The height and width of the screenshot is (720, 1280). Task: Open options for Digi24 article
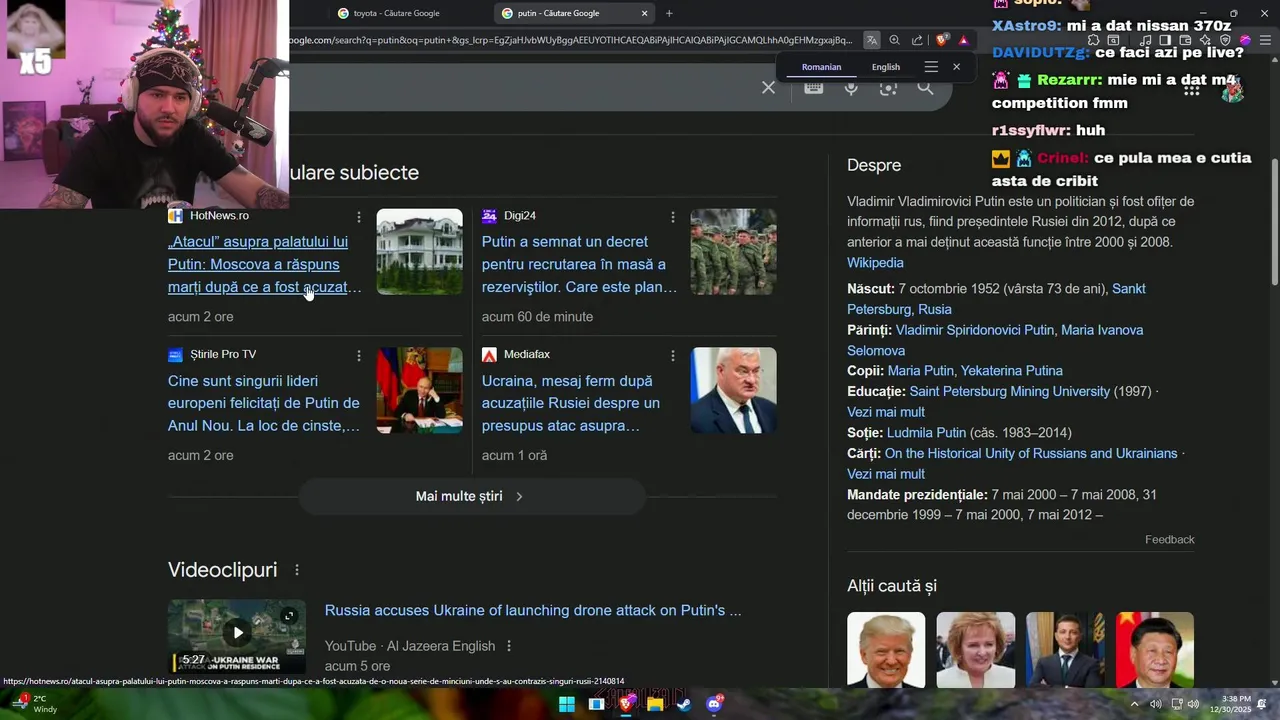click(673, 217)
